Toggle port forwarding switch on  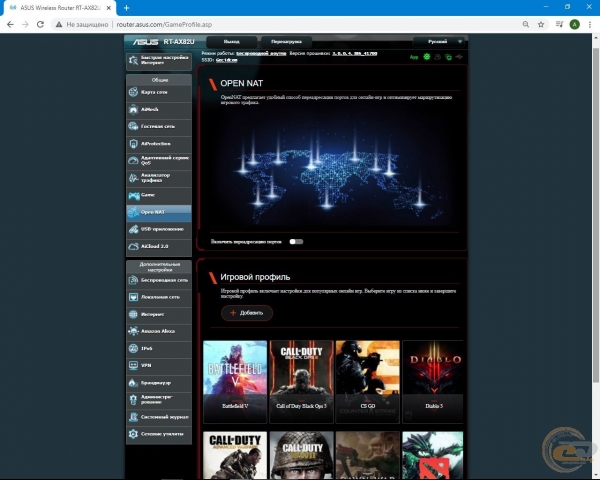pos(296,242)
